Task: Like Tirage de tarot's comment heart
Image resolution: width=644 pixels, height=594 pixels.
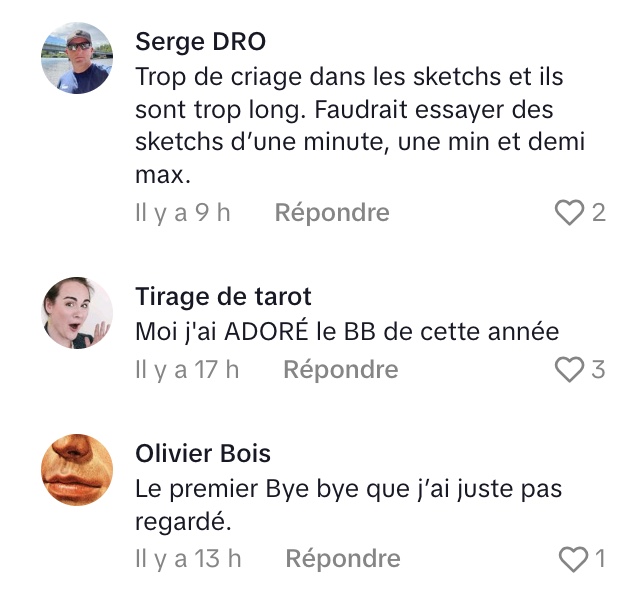Action: 569,369
